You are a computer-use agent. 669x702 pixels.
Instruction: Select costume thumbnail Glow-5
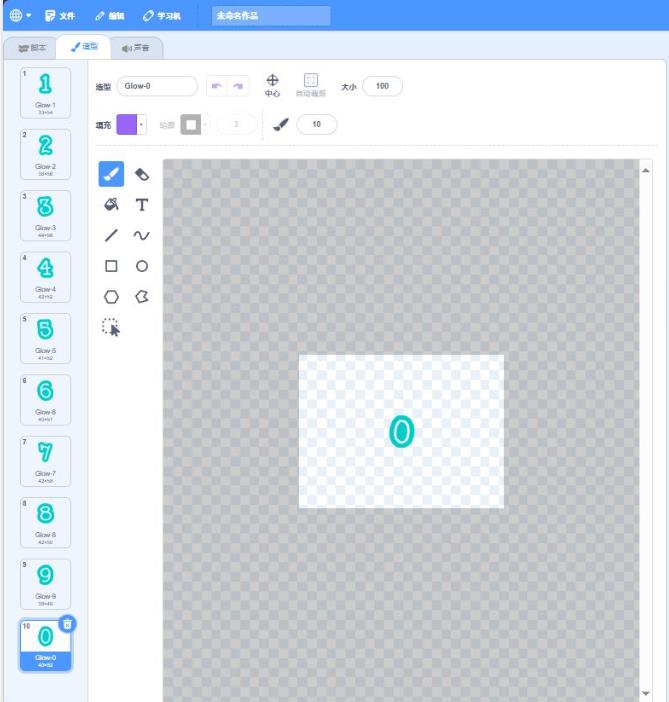point(45,338)
